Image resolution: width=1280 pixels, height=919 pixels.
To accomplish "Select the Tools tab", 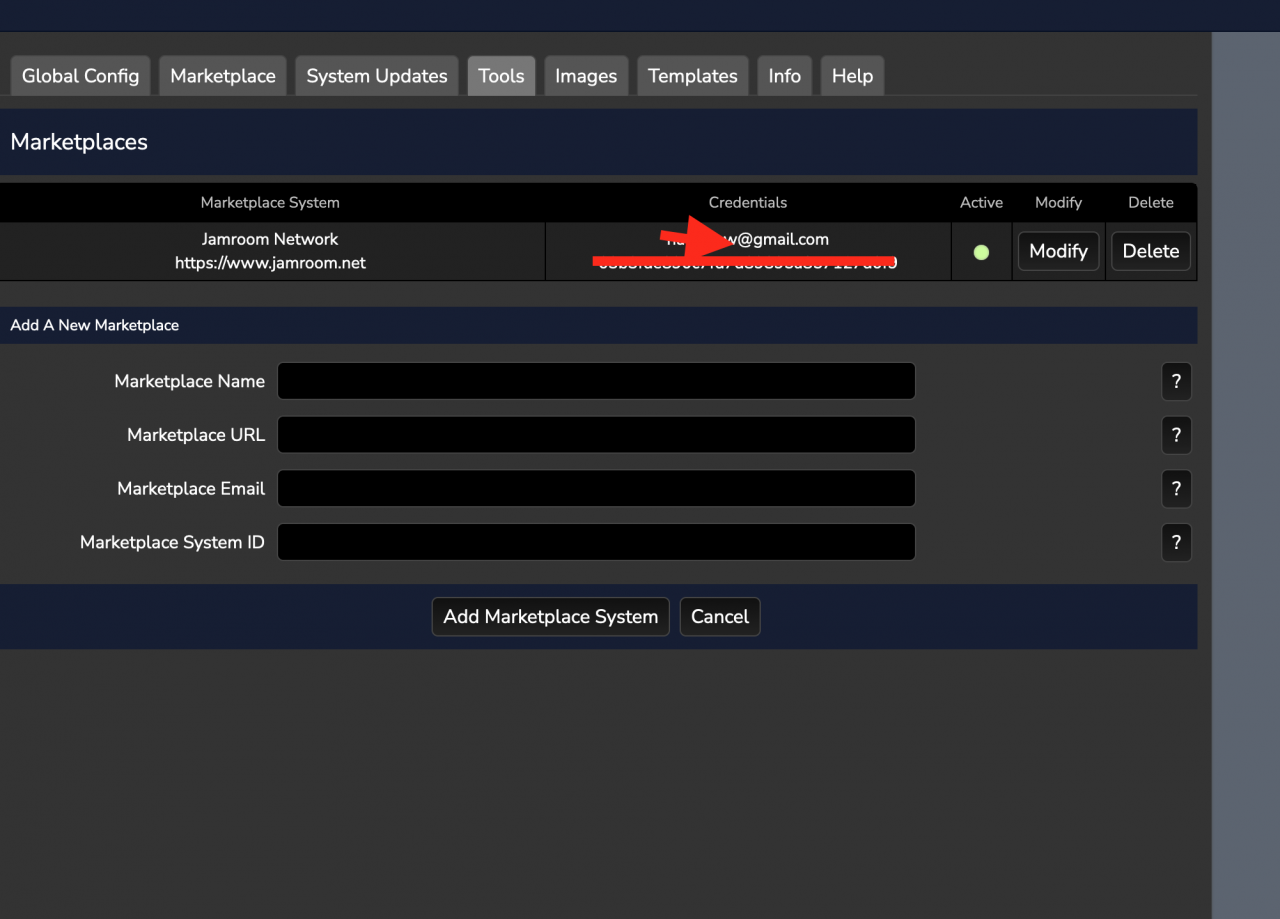I will click(501, 76).
